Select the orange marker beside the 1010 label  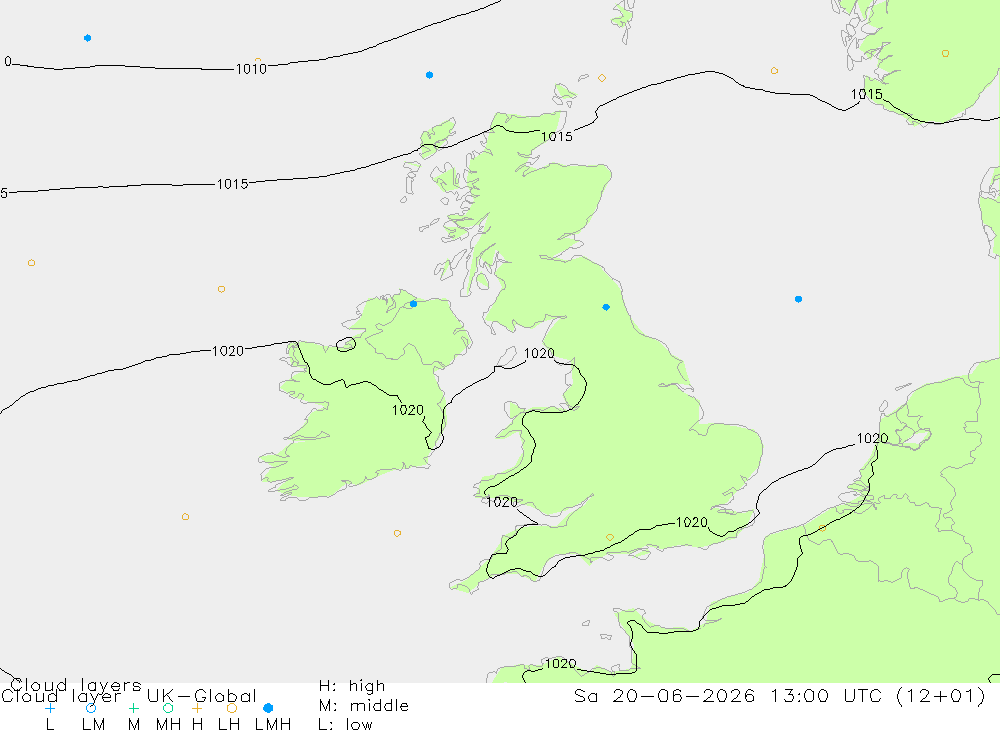coord(258,61)
